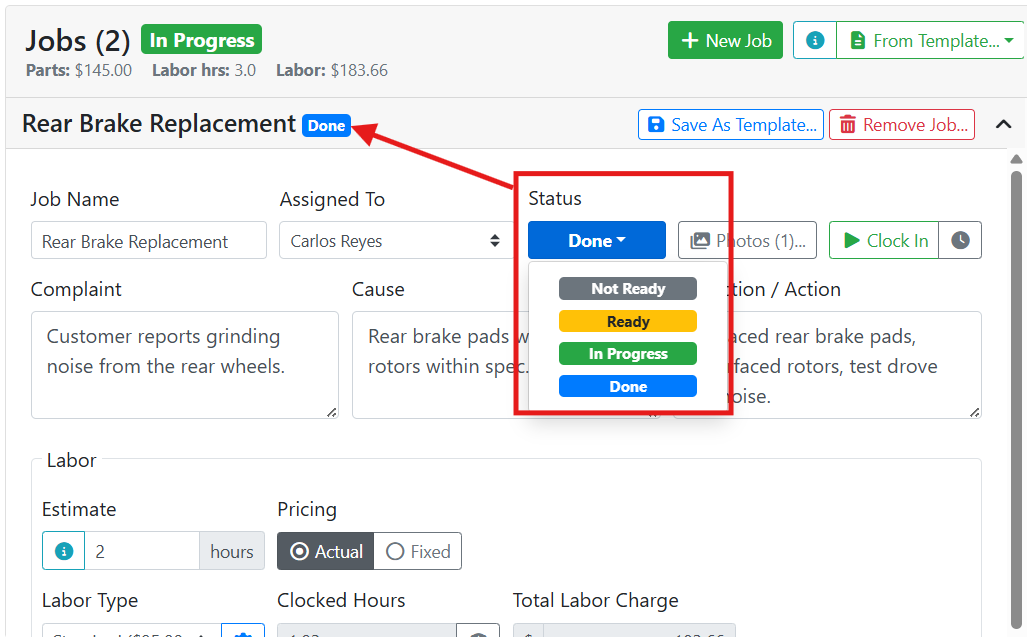
Task: Collapse the Rear Brake Replacement job chevron
Action: (x=1003, y=124)
